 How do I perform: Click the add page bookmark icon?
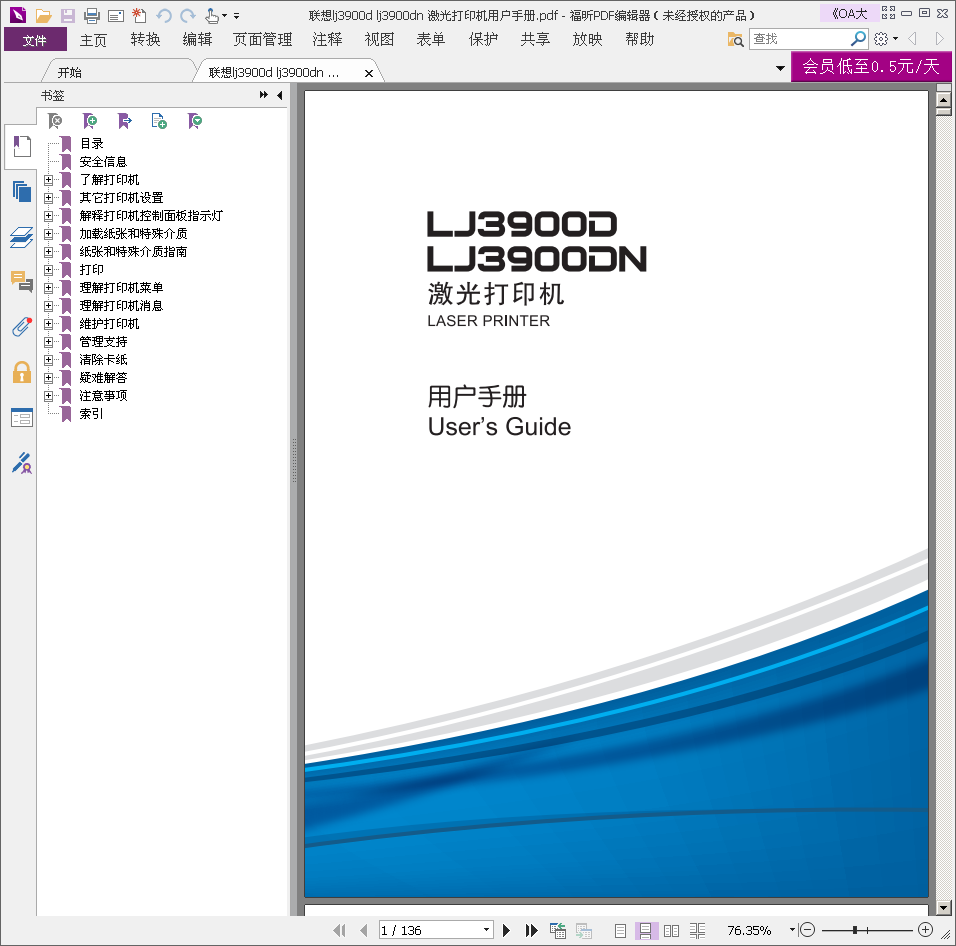[x=159, y=121]
